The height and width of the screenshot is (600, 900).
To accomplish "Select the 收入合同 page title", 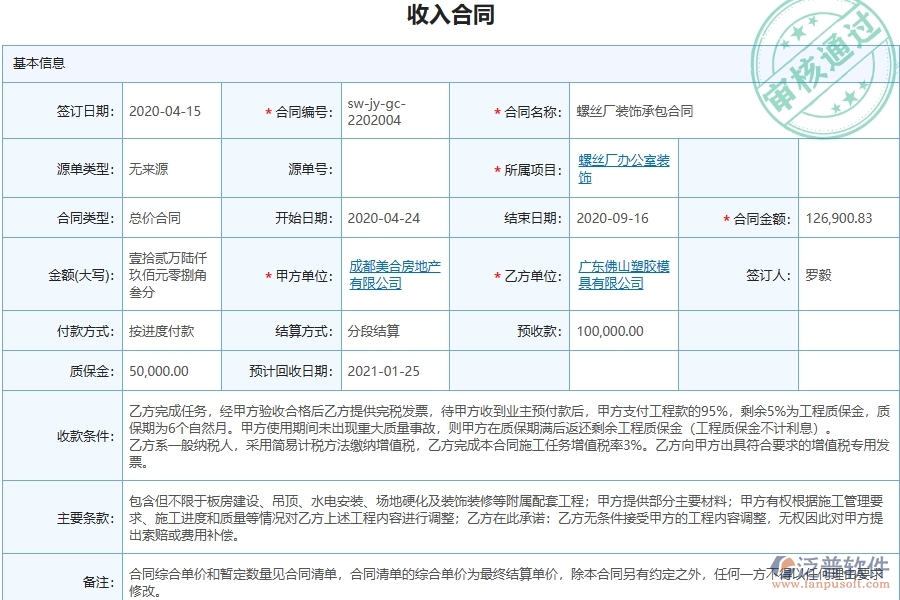I will (x=449, y=15).
